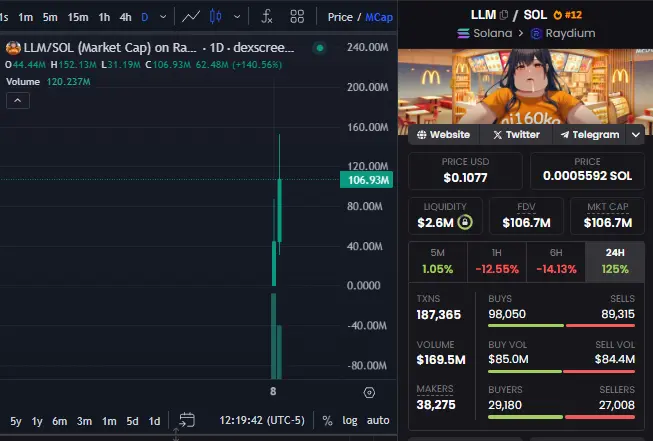Click the LLM token avatar icon
The height and width of the screenshot is (441, 653).
13,48
